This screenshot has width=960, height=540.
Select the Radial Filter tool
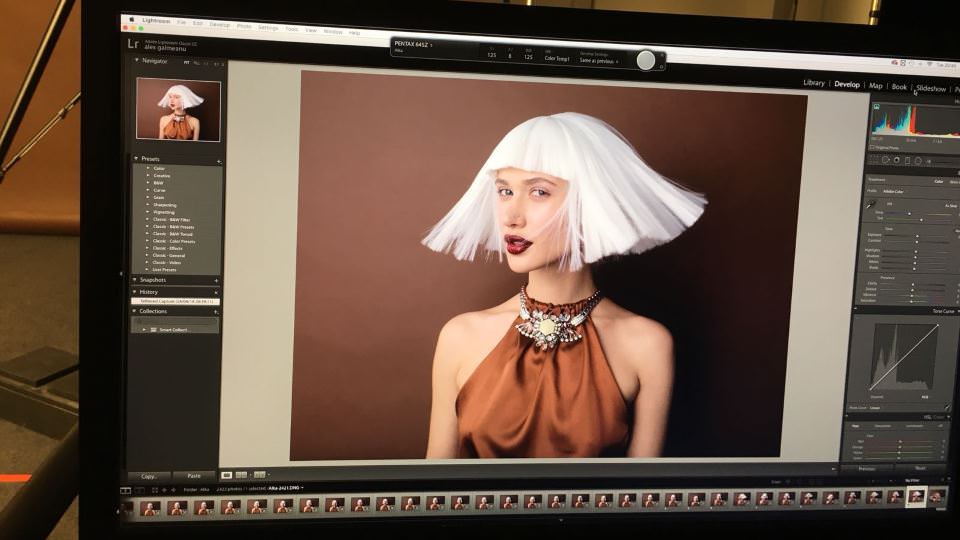pyautogui.click(x=918, y=161)
